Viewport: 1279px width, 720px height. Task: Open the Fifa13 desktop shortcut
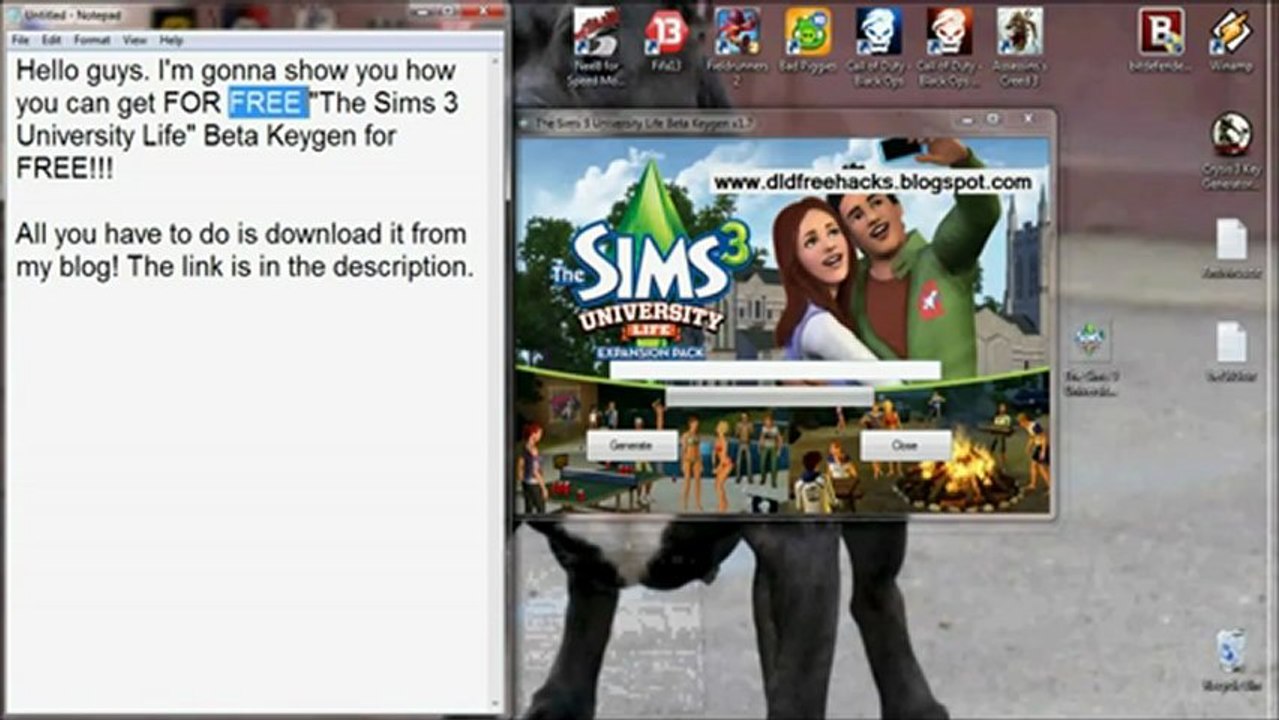[x=665, y=39]
